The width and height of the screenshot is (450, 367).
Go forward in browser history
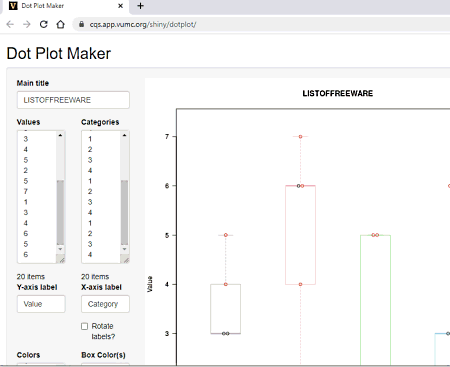click(x=27, y=24)
